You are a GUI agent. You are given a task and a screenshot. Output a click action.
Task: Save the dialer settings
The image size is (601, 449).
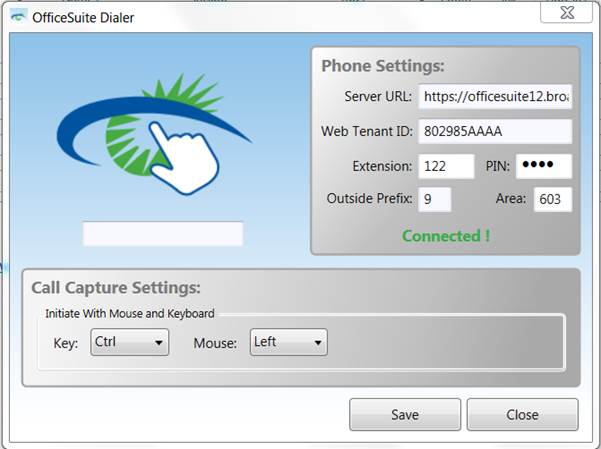405,414
